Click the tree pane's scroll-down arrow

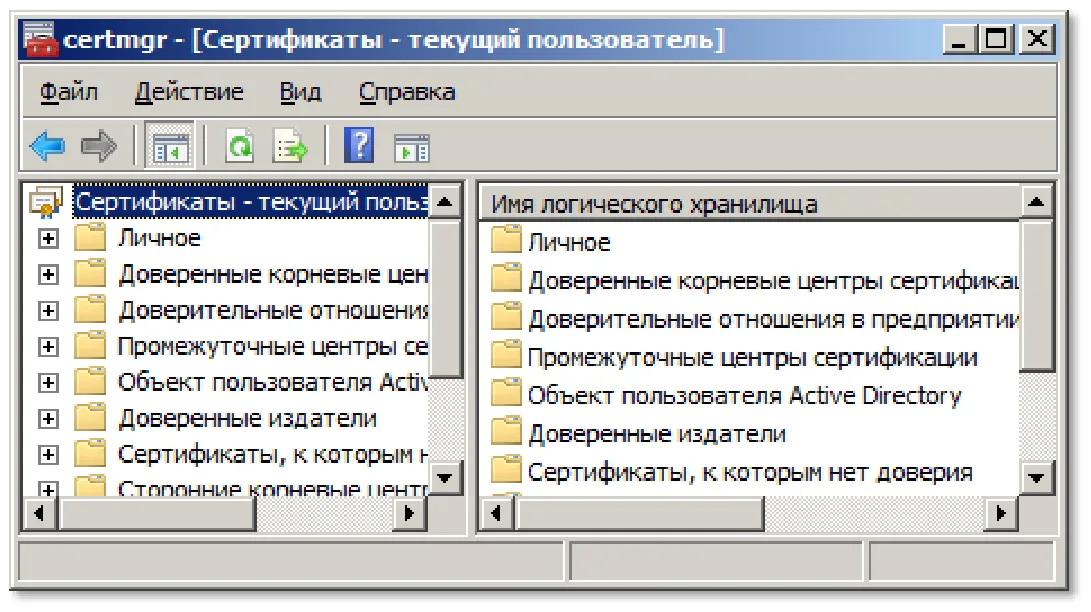(x=445, y=478)
